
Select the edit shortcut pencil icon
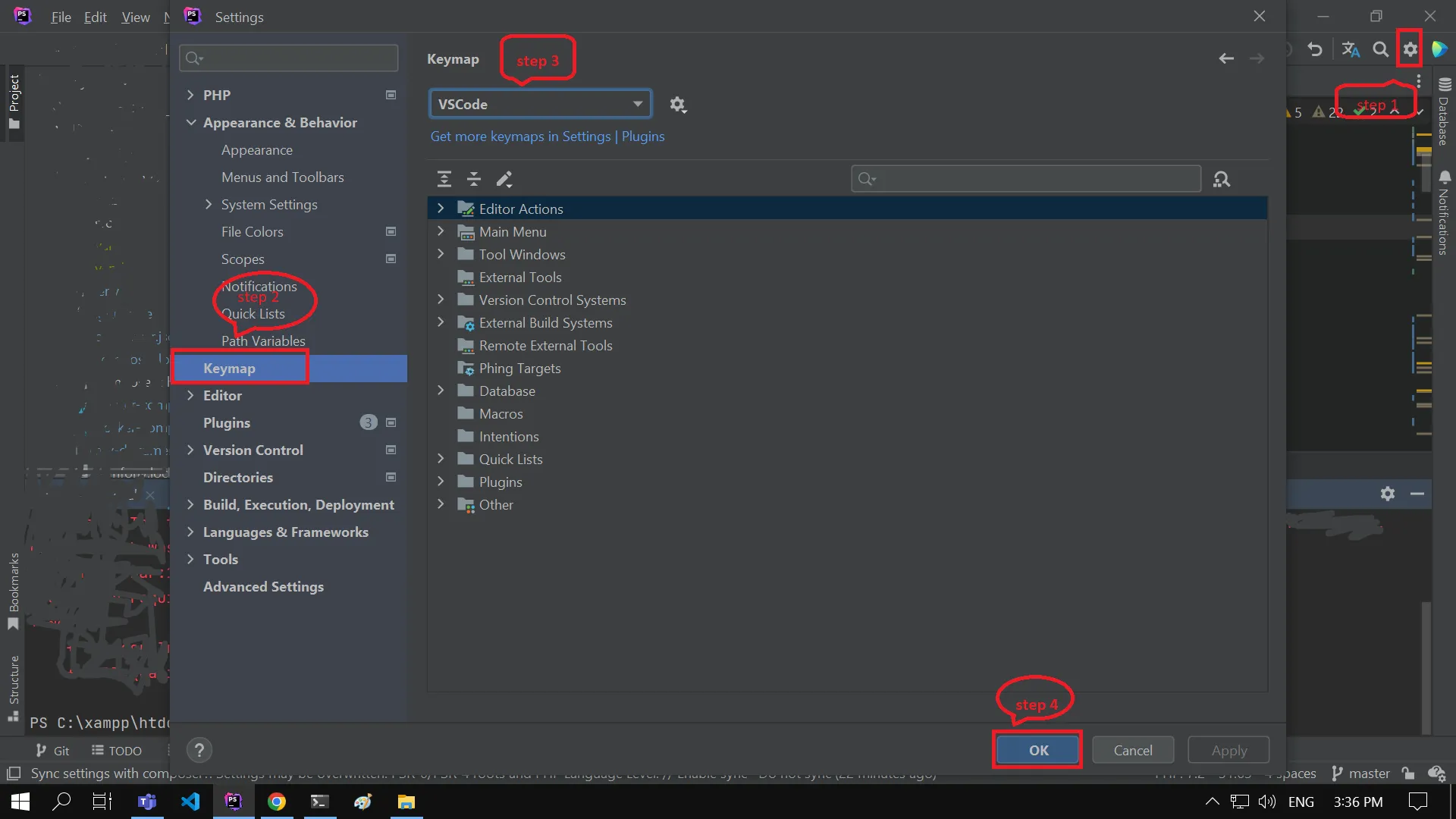pos(504,179)
